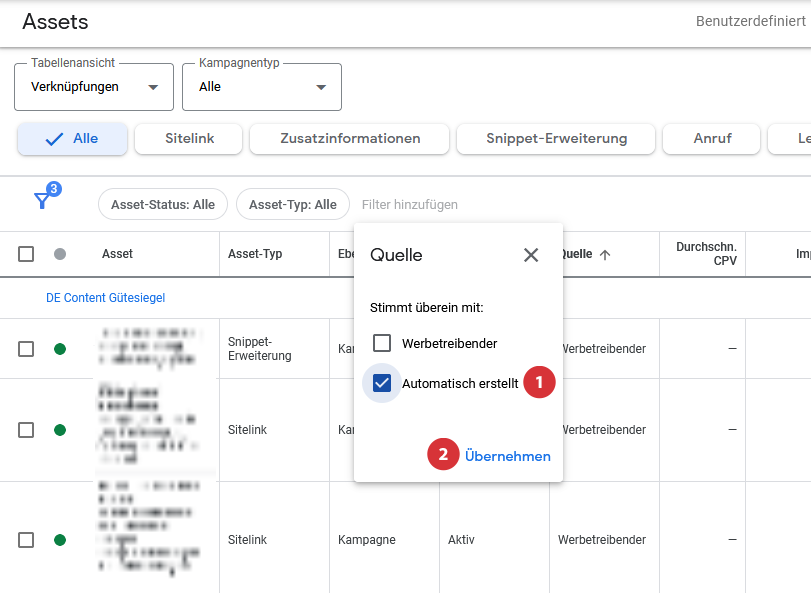Click the Aktiv status cell

pyautogui.click(x=461, y=540)
